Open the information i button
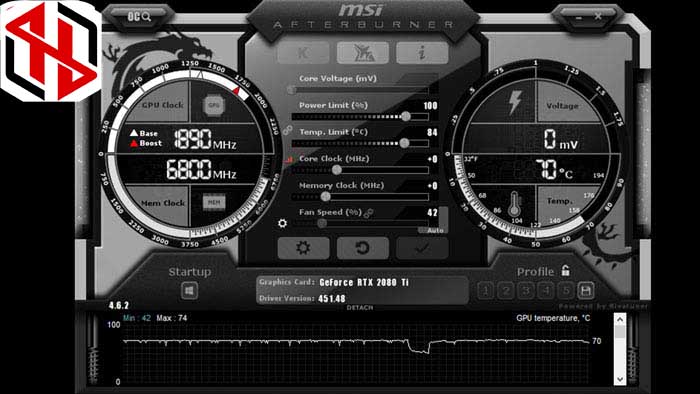 pos(422,54)
